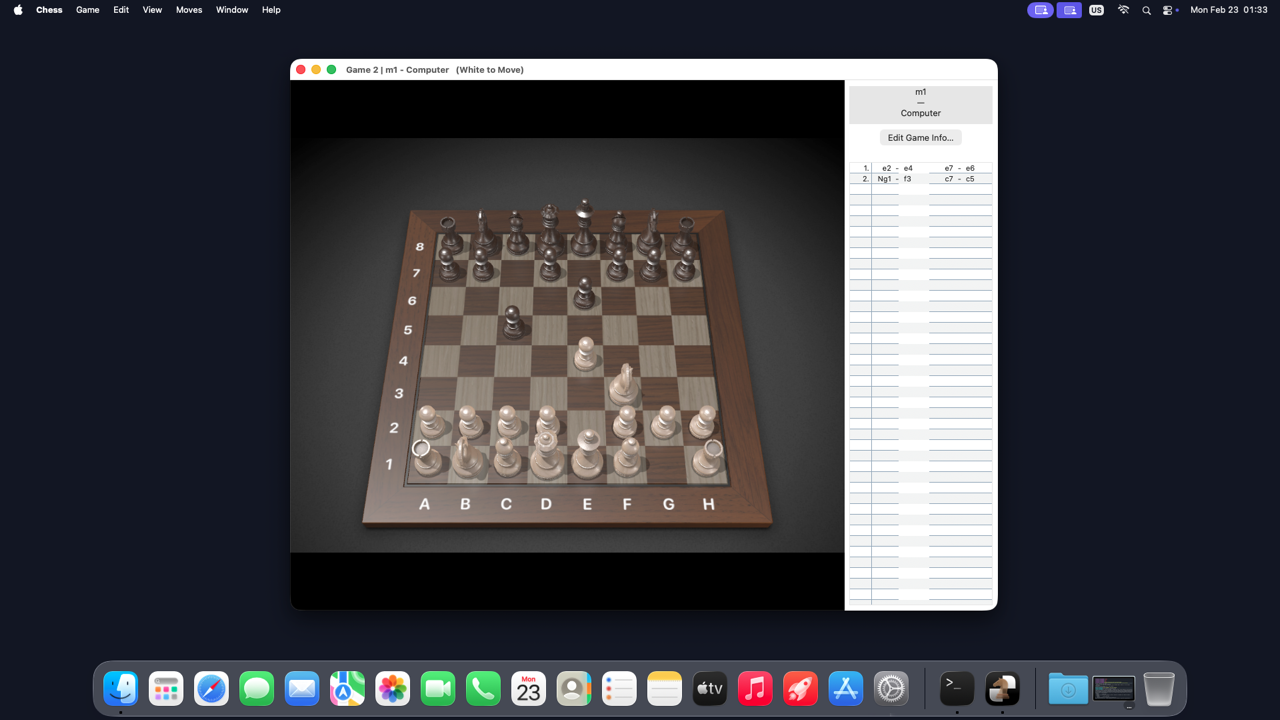Screen dimensions: 1280x720
Task: Select the e7 - e6 move entry
Action: [x=959, y=169]
